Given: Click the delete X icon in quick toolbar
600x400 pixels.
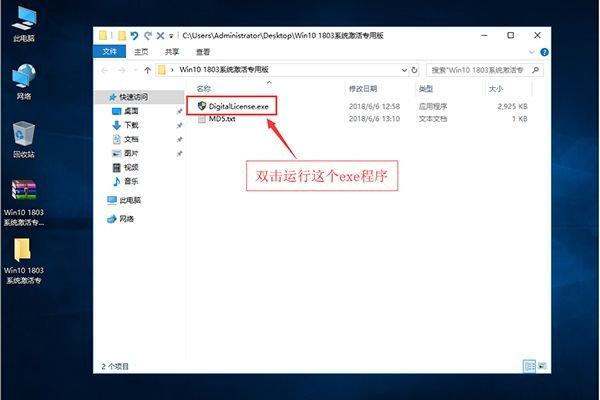Looking at the screenshot, I should (160, 36).
